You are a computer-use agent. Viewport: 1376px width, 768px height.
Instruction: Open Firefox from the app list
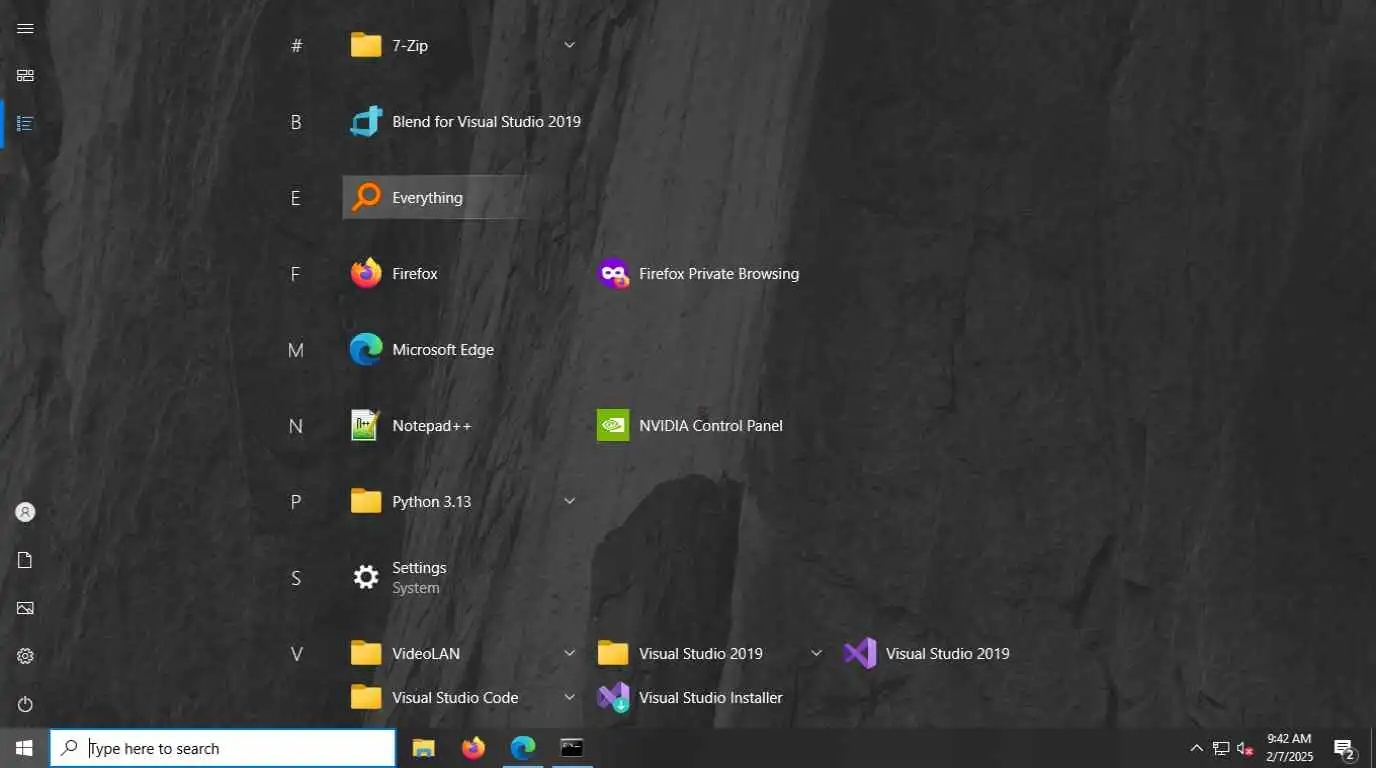(465, 274)
